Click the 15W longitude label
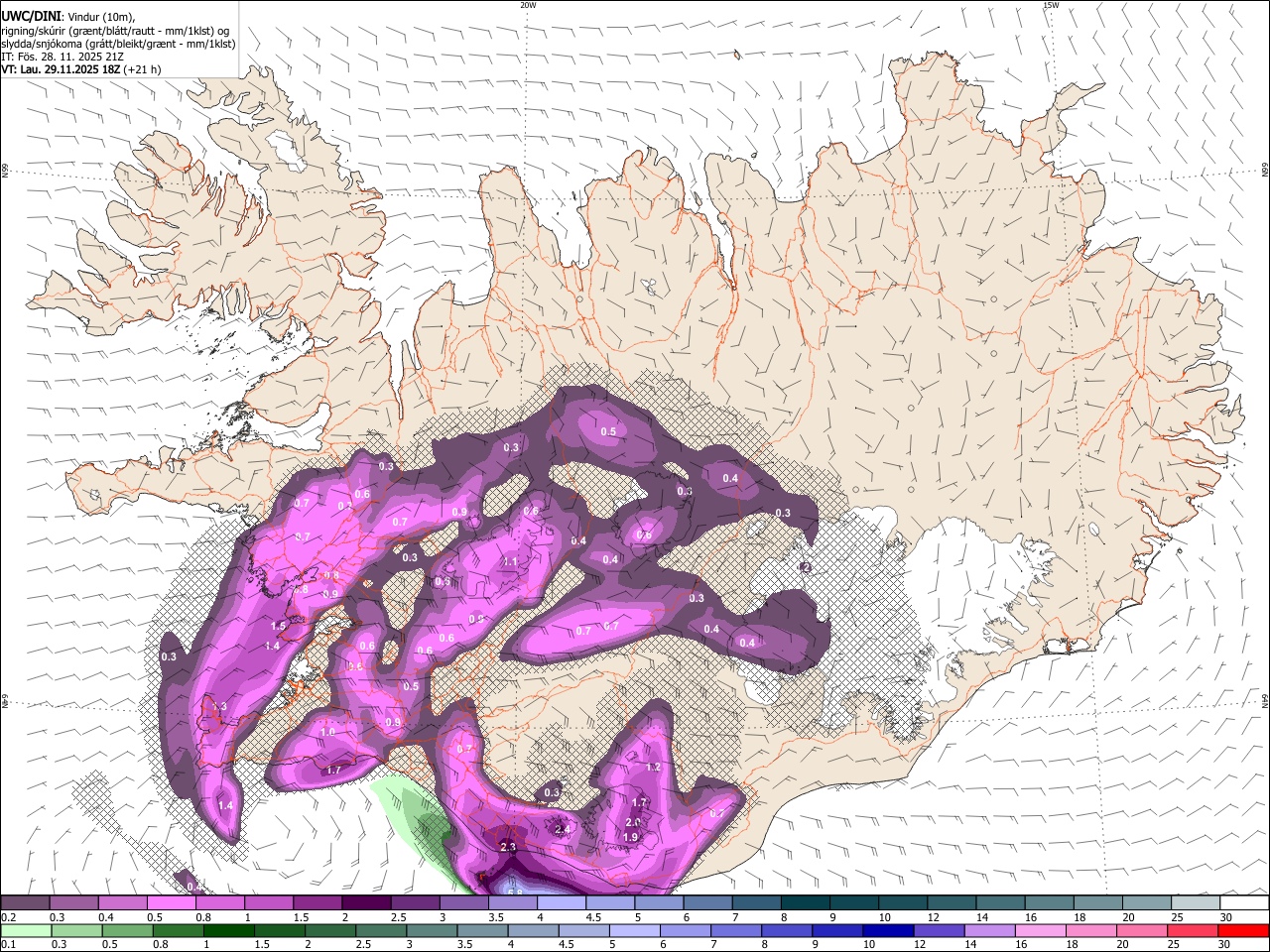This screenshot has height=952, width=1270. pyautogui.click(x=1051, y=5)
